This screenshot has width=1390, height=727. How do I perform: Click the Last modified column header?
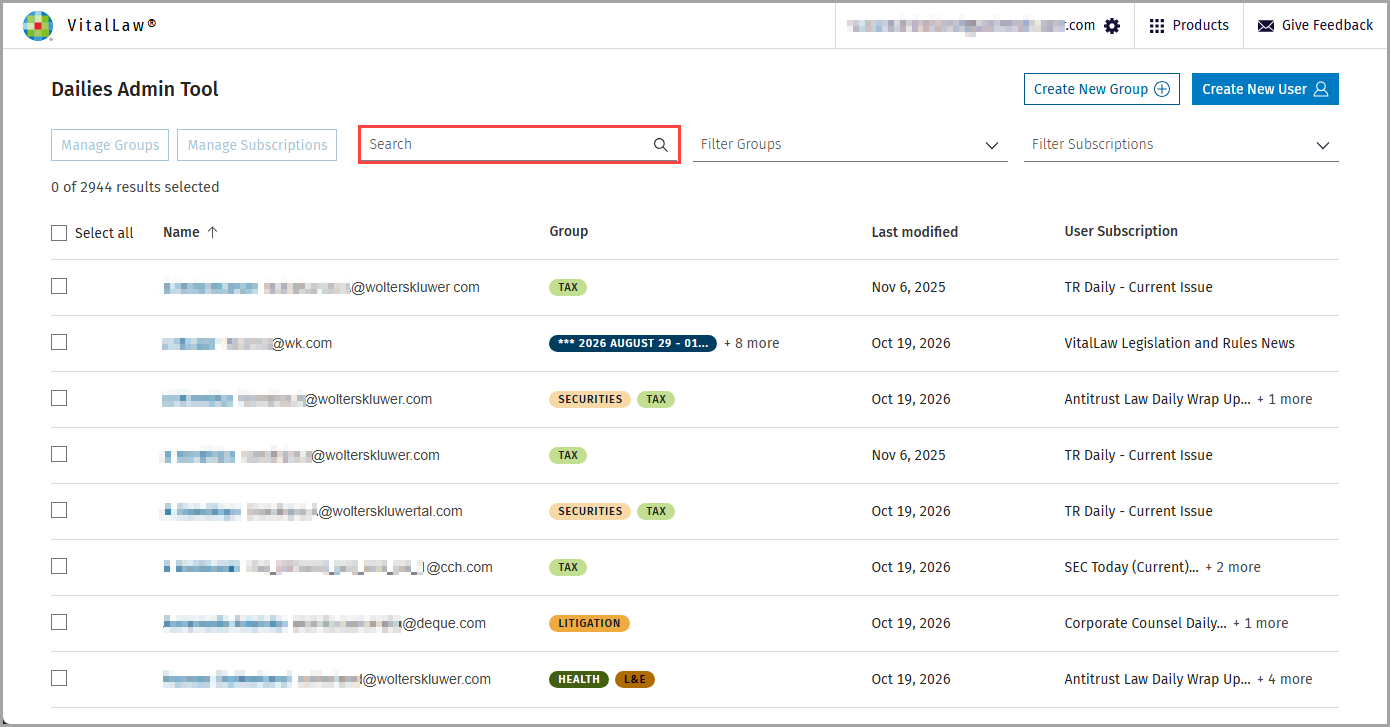(914, 232)
